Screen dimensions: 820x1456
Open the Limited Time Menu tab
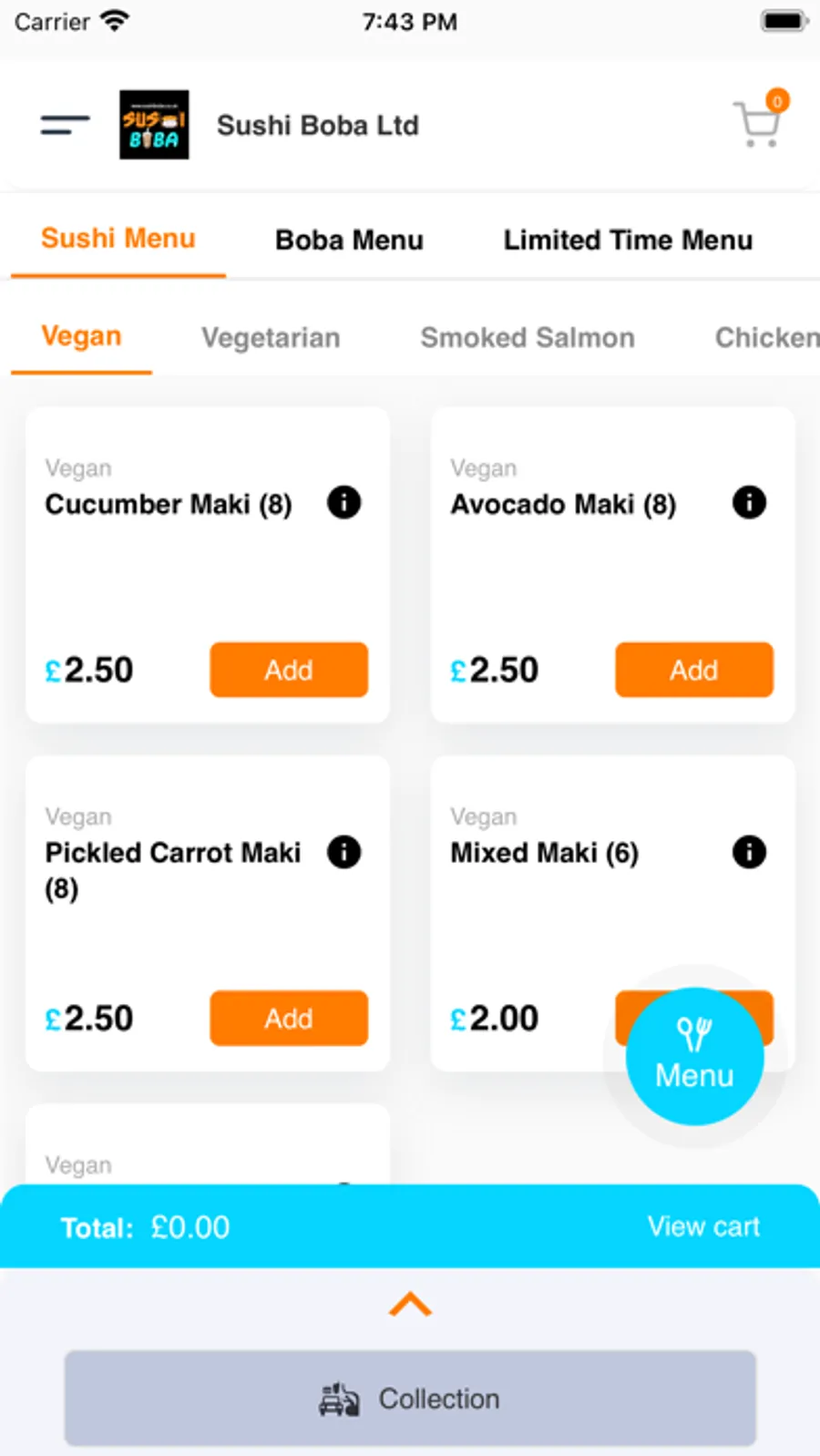pyautogui.click(x=628, y=240)
